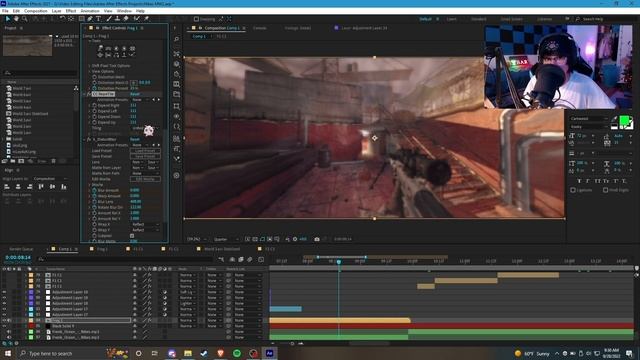Reset the S_DistortBlur effect

coord(135,140)
